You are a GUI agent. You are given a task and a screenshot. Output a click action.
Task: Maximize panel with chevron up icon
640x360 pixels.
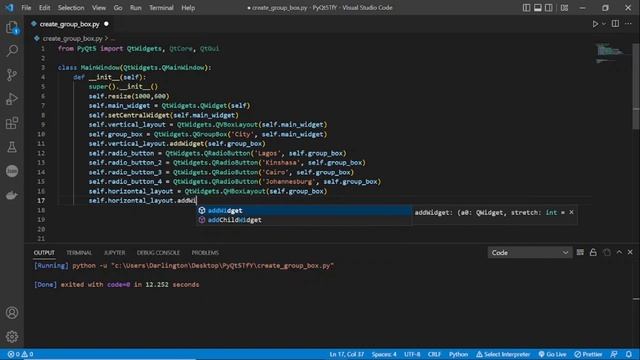click(619, 252)
